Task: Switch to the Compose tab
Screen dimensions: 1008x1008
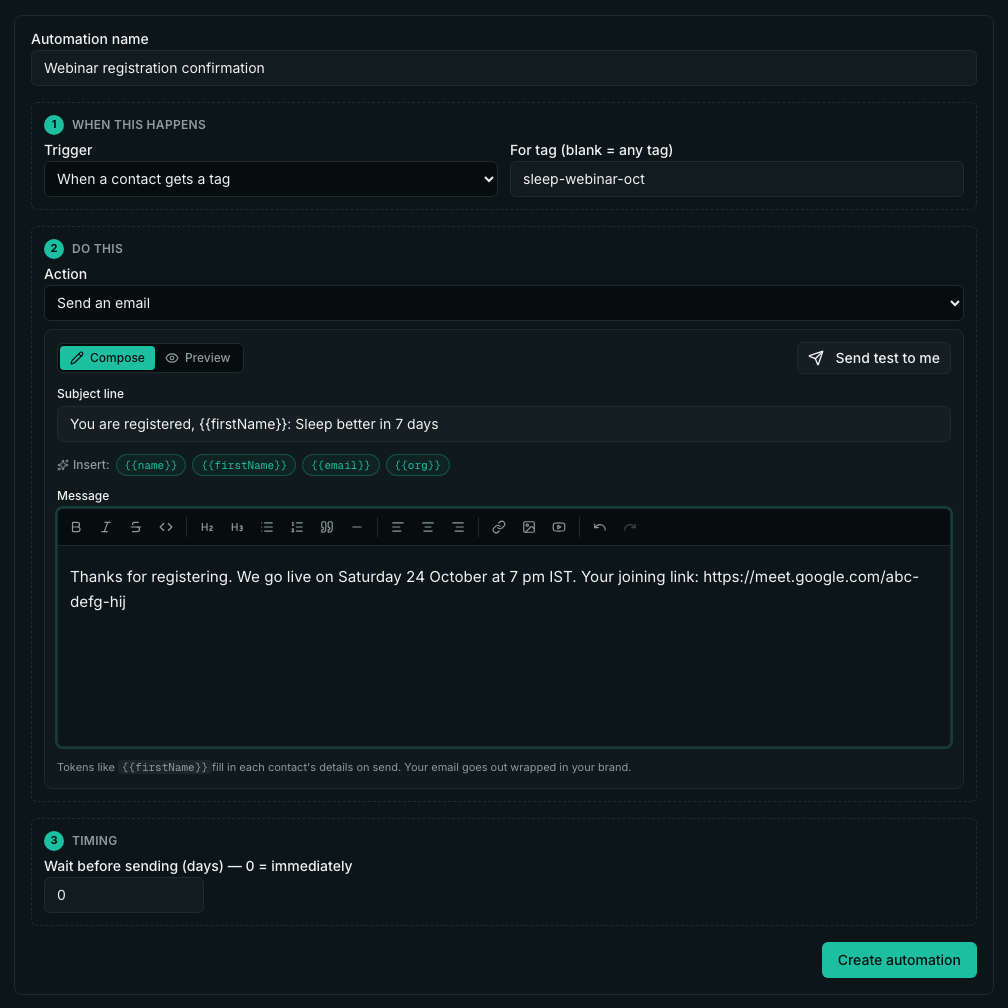Action: pos(107,358)
